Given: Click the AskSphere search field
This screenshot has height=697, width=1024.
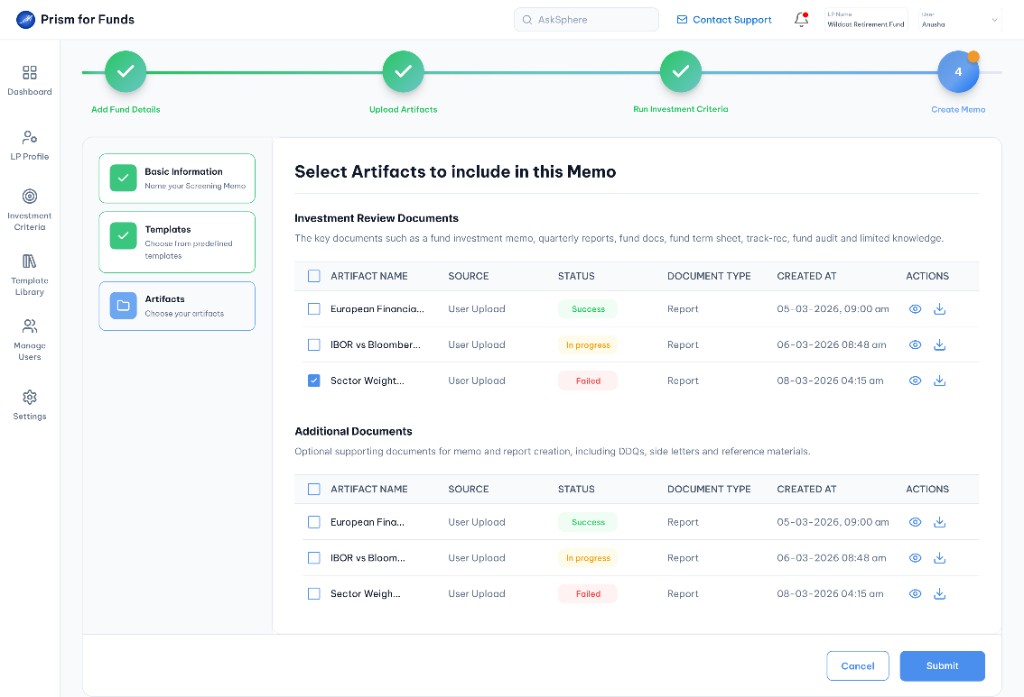Looking at the screenshot, I should (586, 20).
